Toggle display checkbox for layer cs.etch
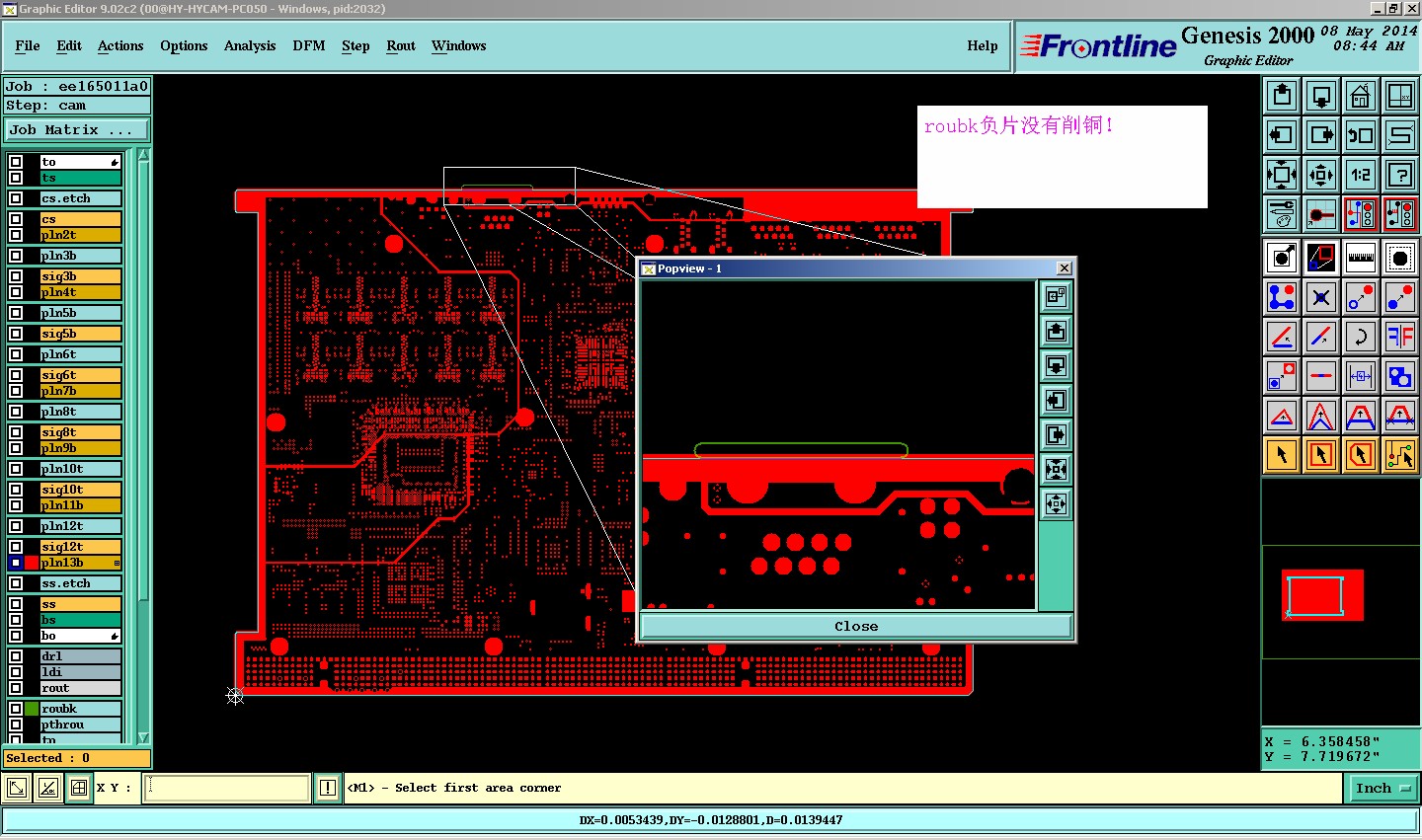The height and width of the screenshot is (840, 1422). [16, 198]
